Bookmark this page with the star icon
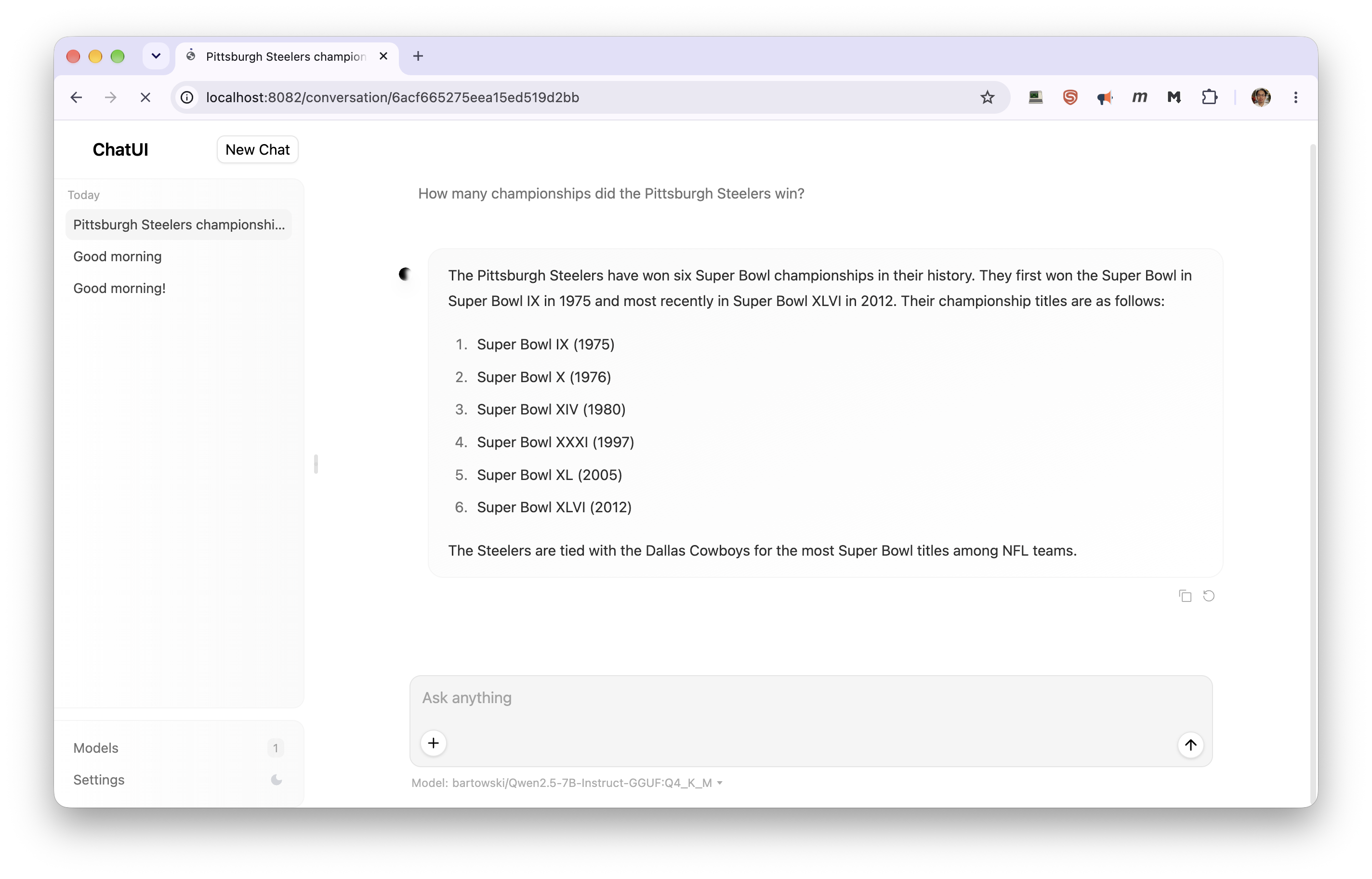This screenshot has width=1372, height=879. click(x=988, y=98)
